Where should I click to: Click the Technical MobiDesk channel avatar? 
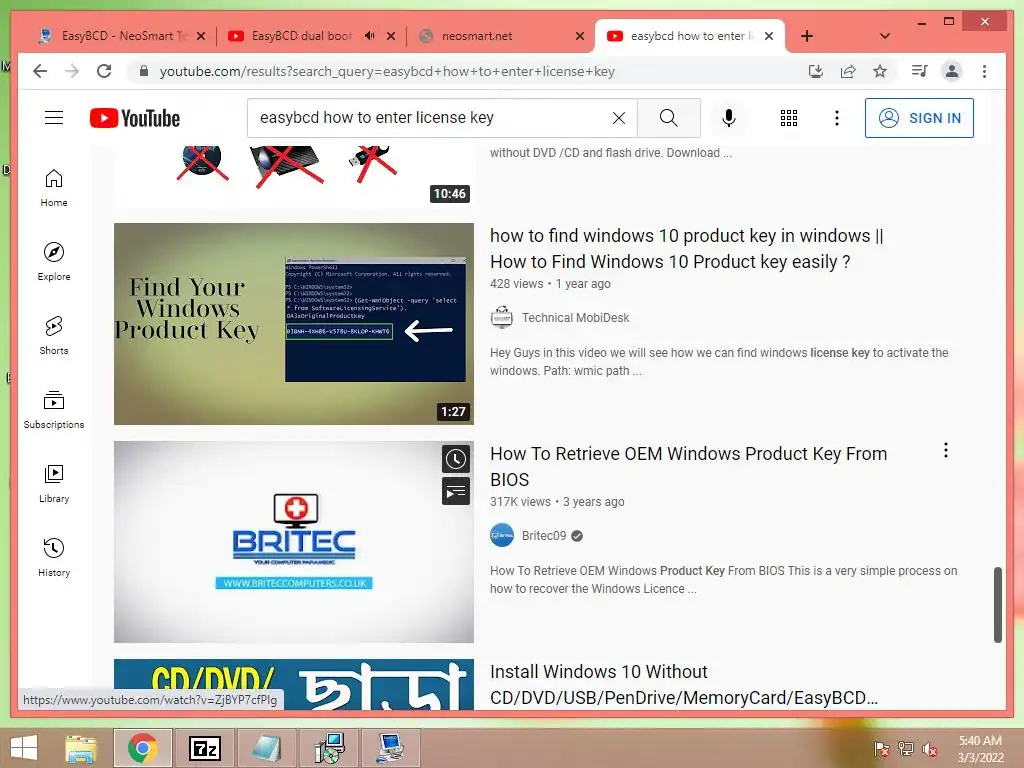pyautogui.click(x=502, y=317)
